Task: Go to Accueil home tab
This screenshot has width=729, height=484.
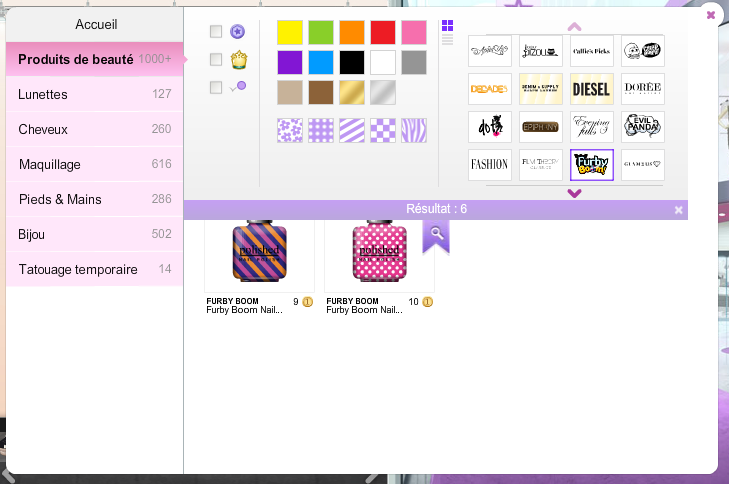Action: click(x=95, y=24)
